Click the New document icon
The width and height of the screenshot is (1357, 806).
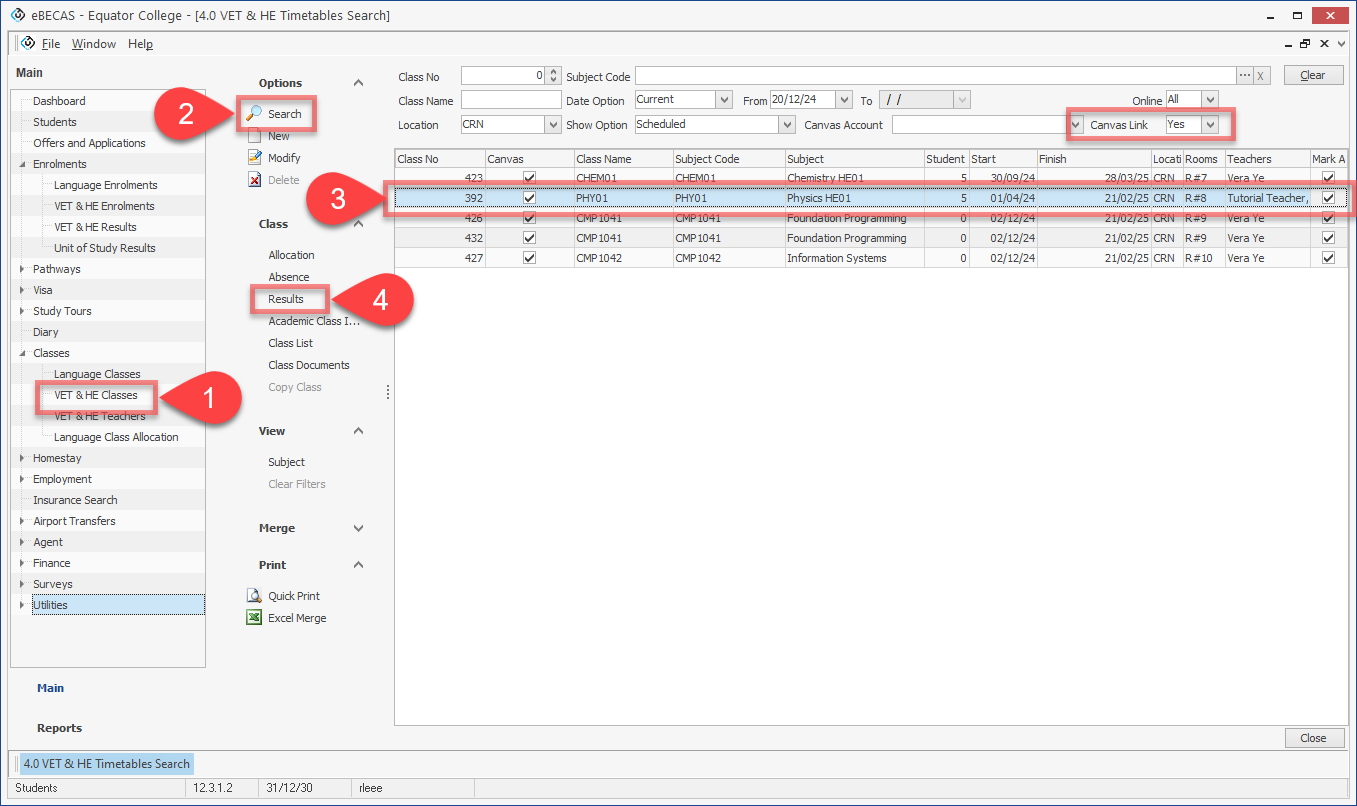pos(254,136)
